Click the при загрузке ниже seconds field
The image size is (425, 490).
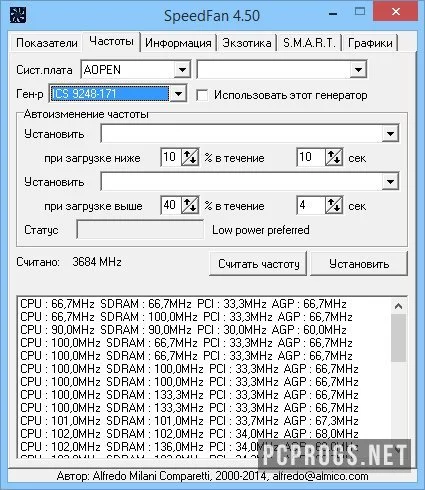coord(311,157)
